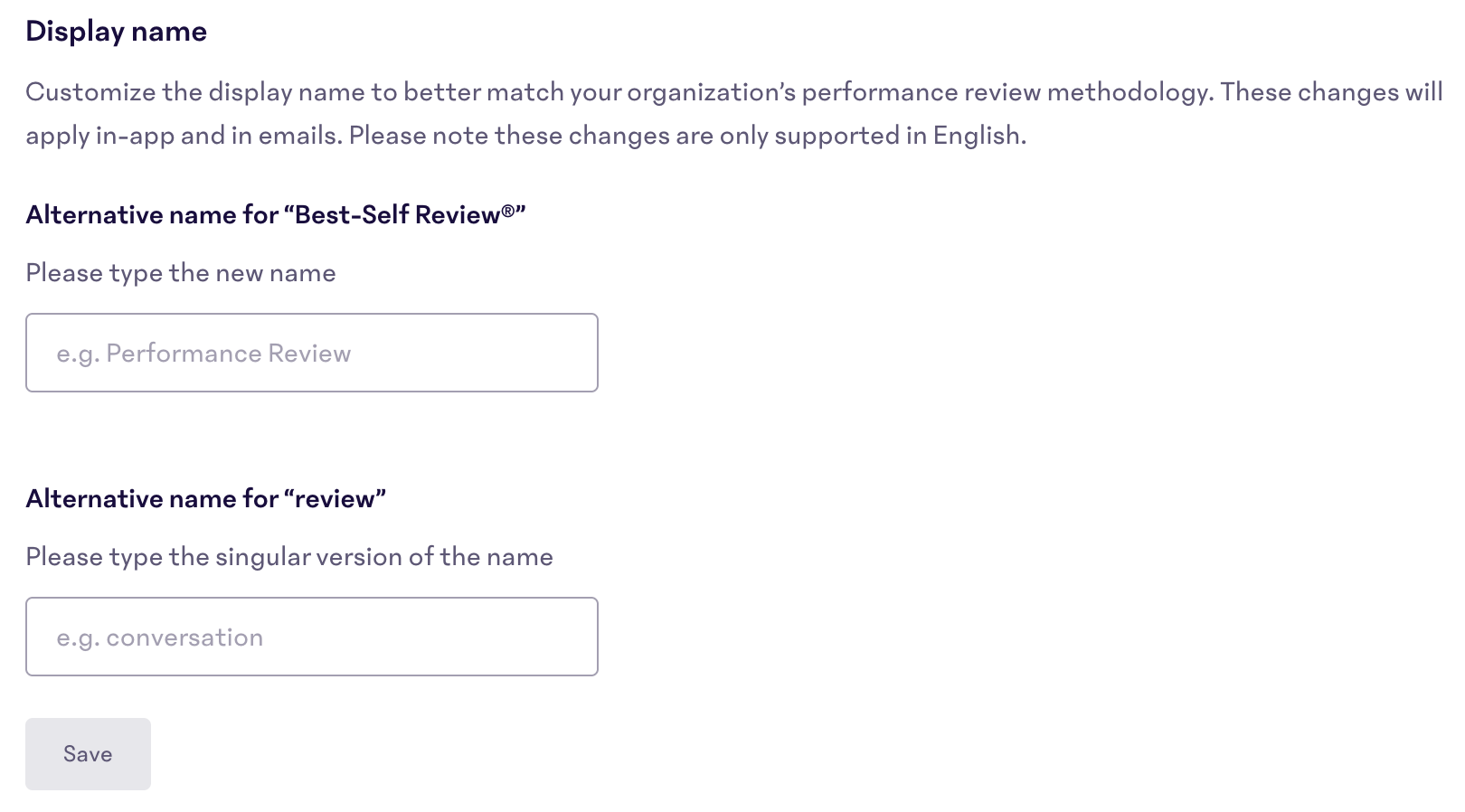1465x812 pixels.
Task: Click Please type the new name label
Action: [x=181, y=272]
